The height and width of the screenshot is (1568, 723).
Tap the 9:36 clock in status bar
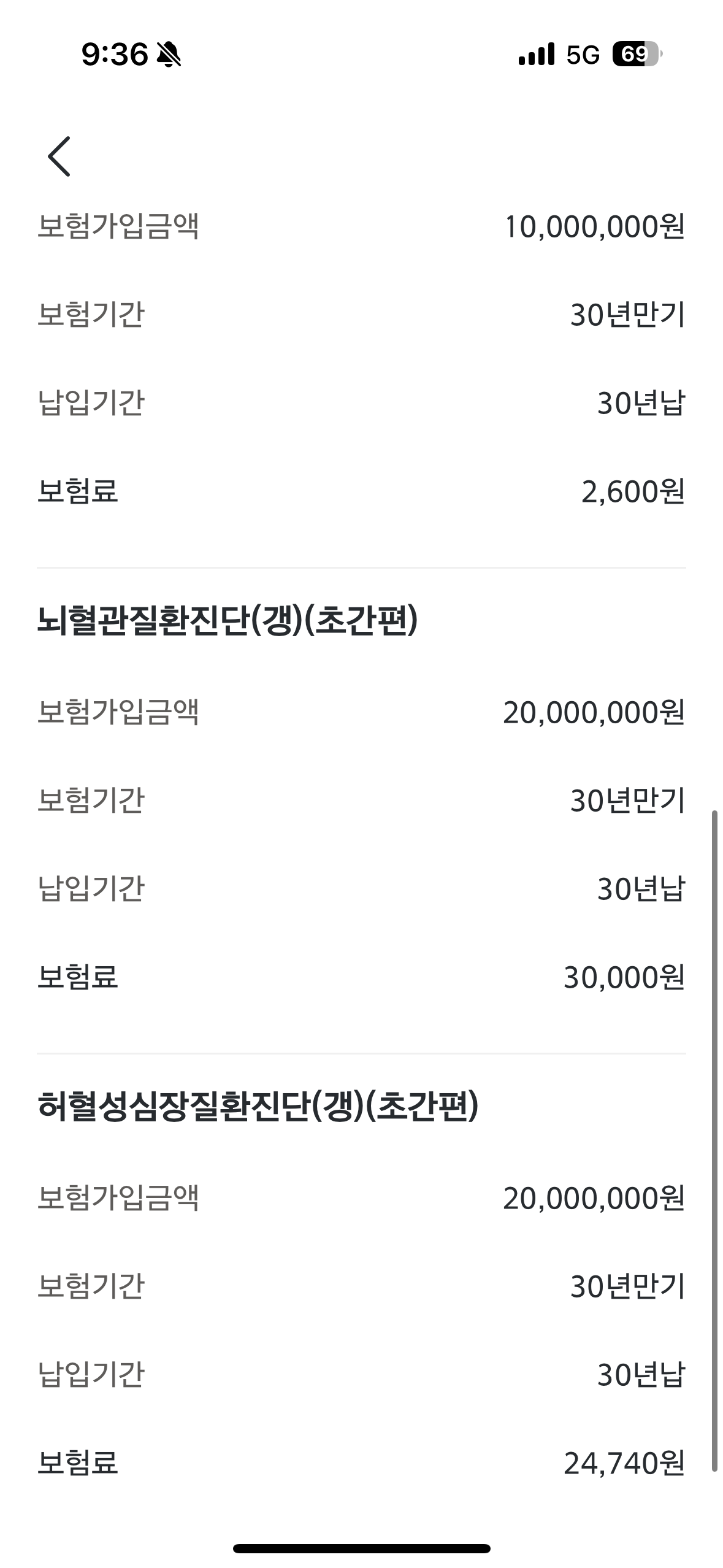tap(115, 55)
